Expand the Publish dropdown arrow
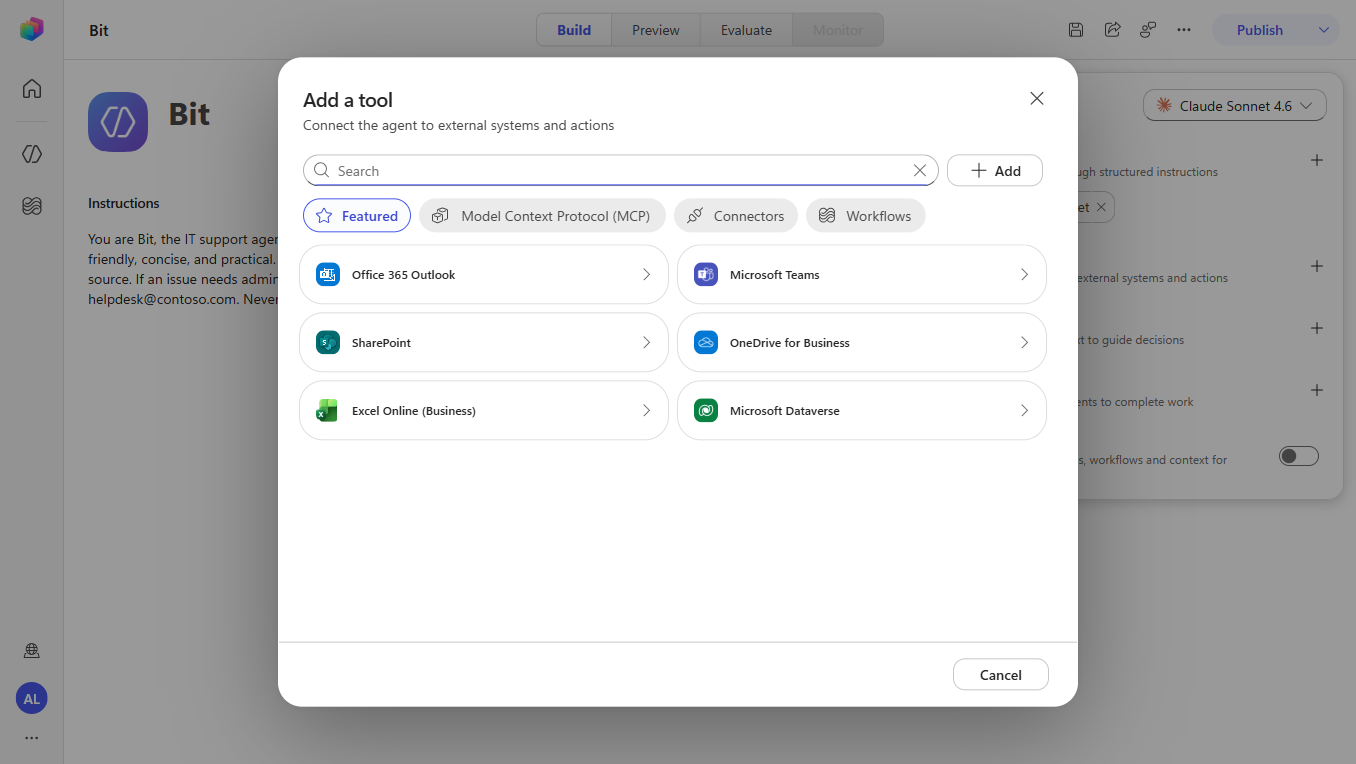 pos(1323,30)
